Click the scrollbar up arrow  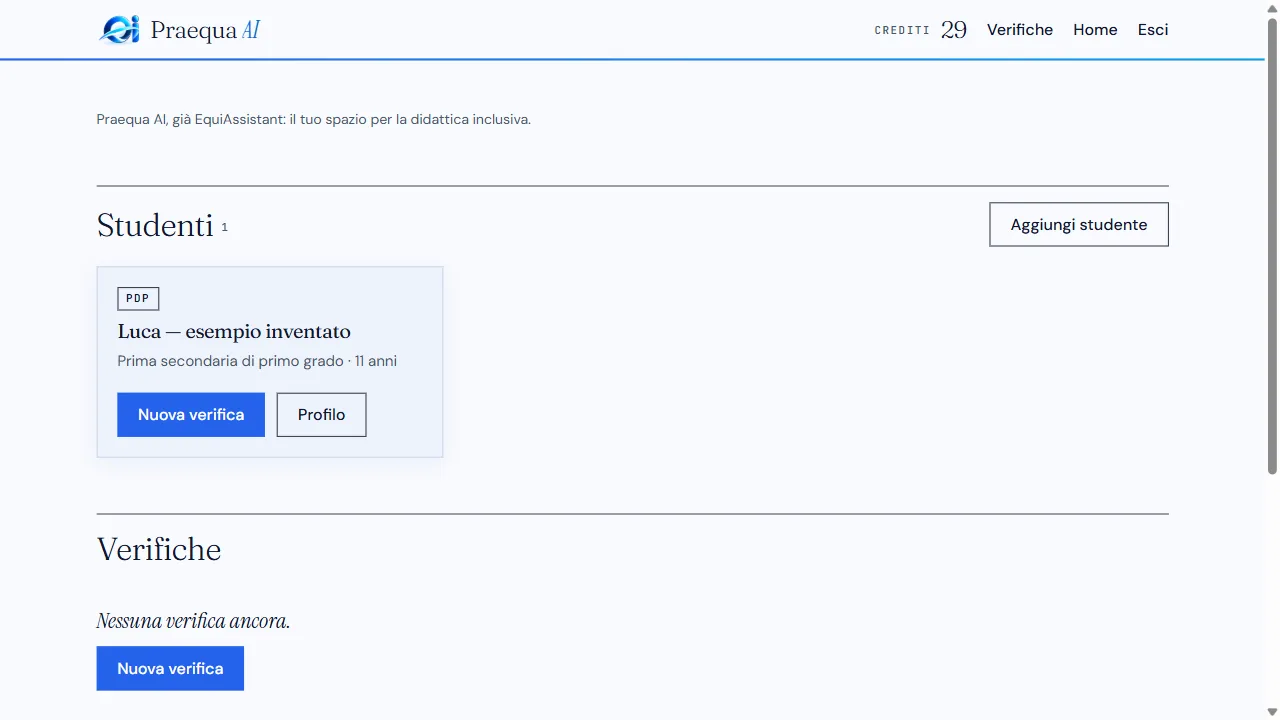1272,8
